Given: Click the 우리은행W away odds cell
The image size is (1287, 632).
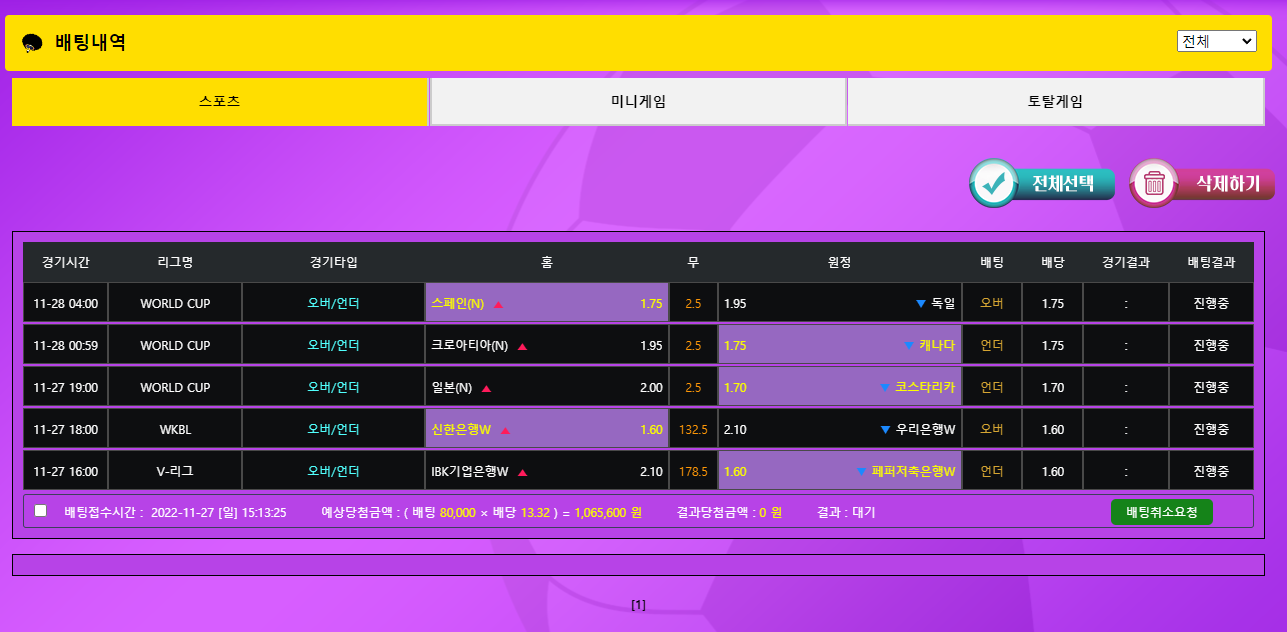Looking at the screenshot, I should pyautogui.click(x=839, y=430).
